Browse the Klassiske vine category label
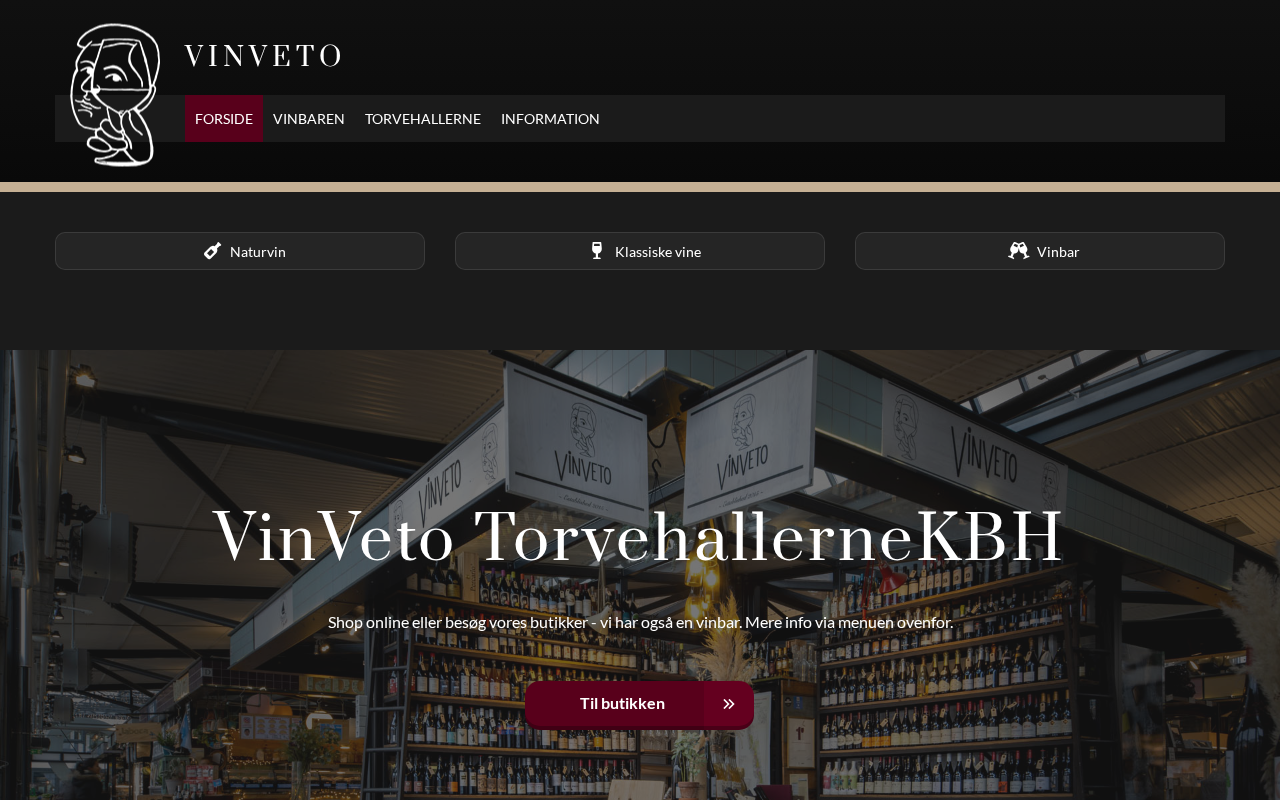This screenshot has height=800, width=1280. click(658, 252)
